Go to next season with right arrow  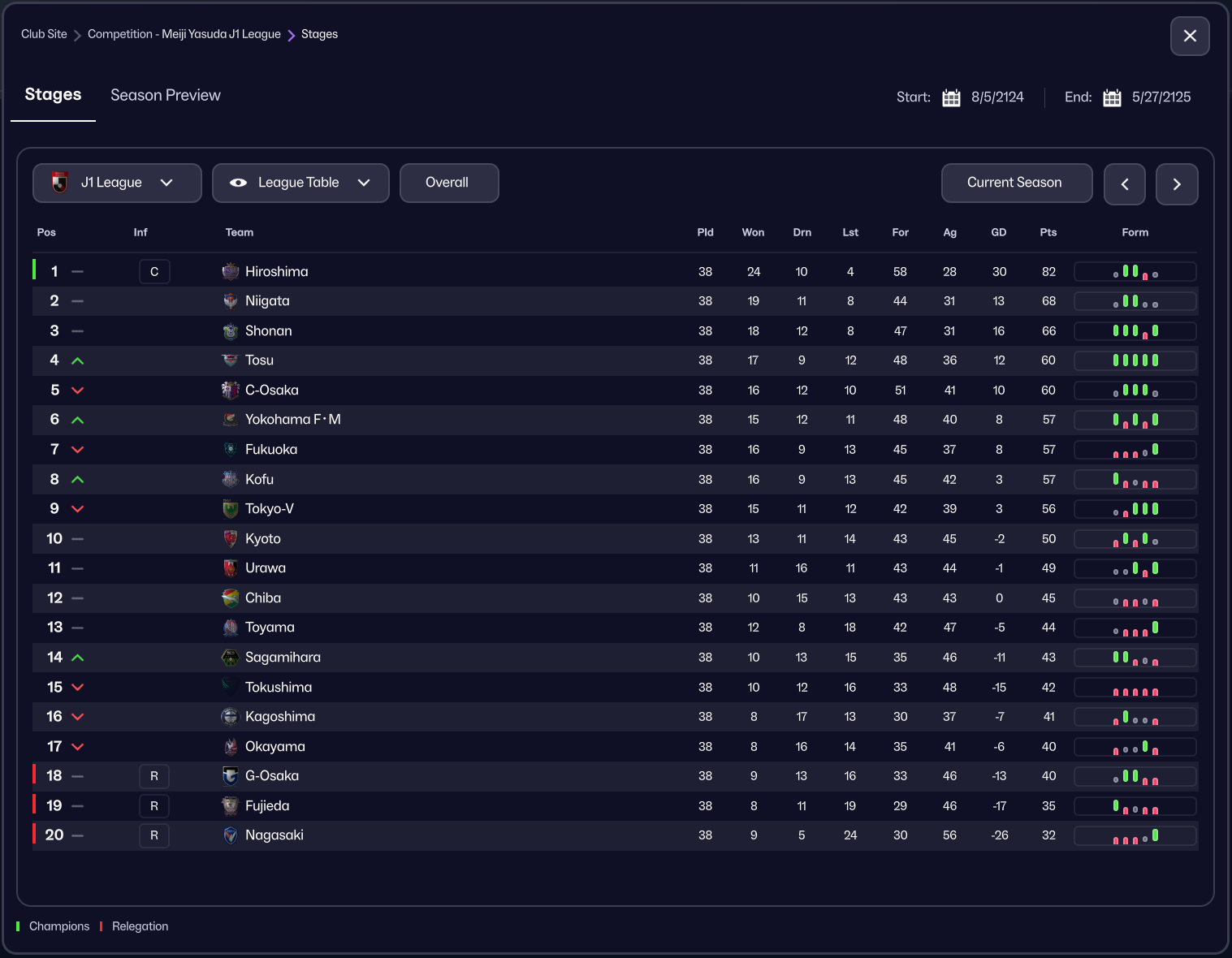coord(1176,184)
